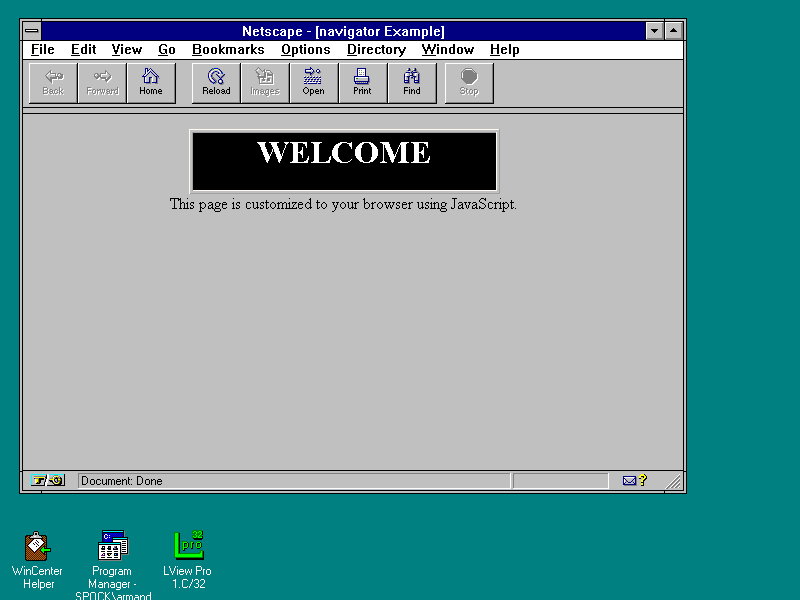
Task: Click the WELCOME banner on the page
Action: click(344, 160)
